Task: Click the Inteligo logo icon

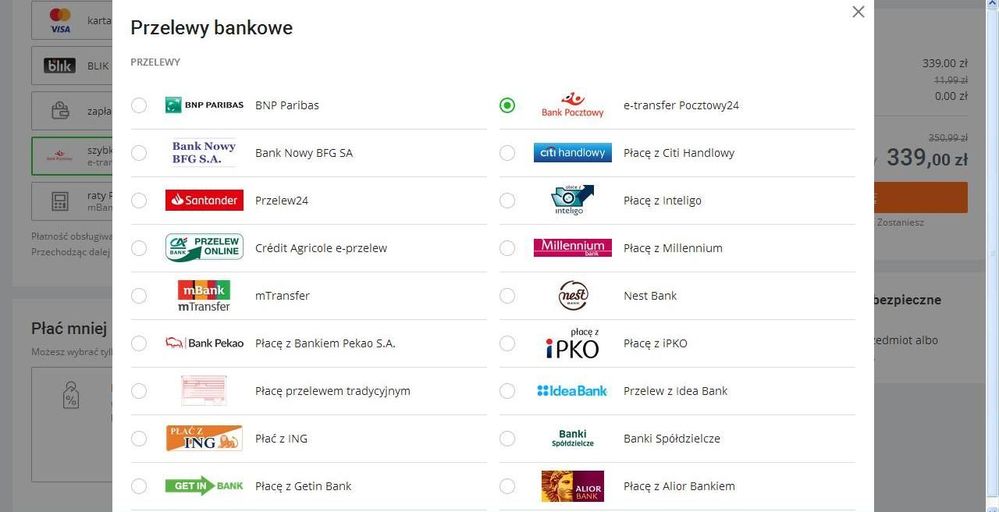Action: pos(572,200)
